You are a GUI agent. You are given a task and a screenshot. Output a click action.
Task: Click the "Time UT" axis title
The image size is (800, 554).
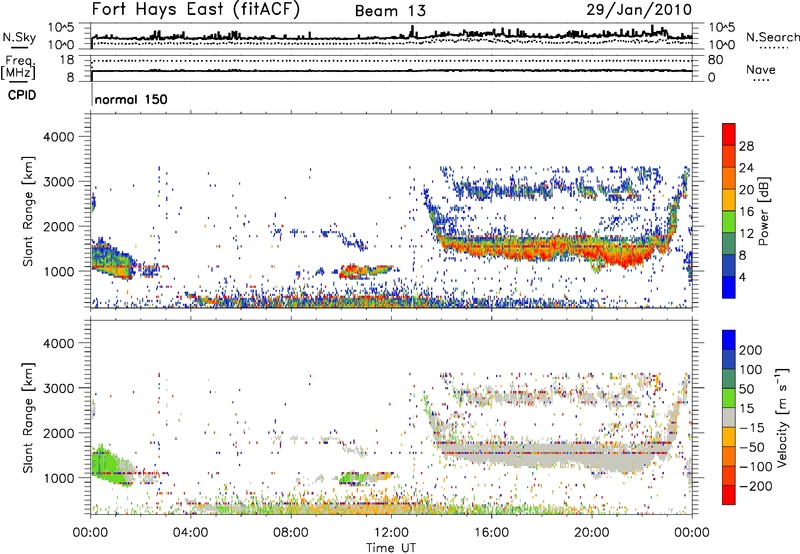pyautogui.click(x=391, y=548)
